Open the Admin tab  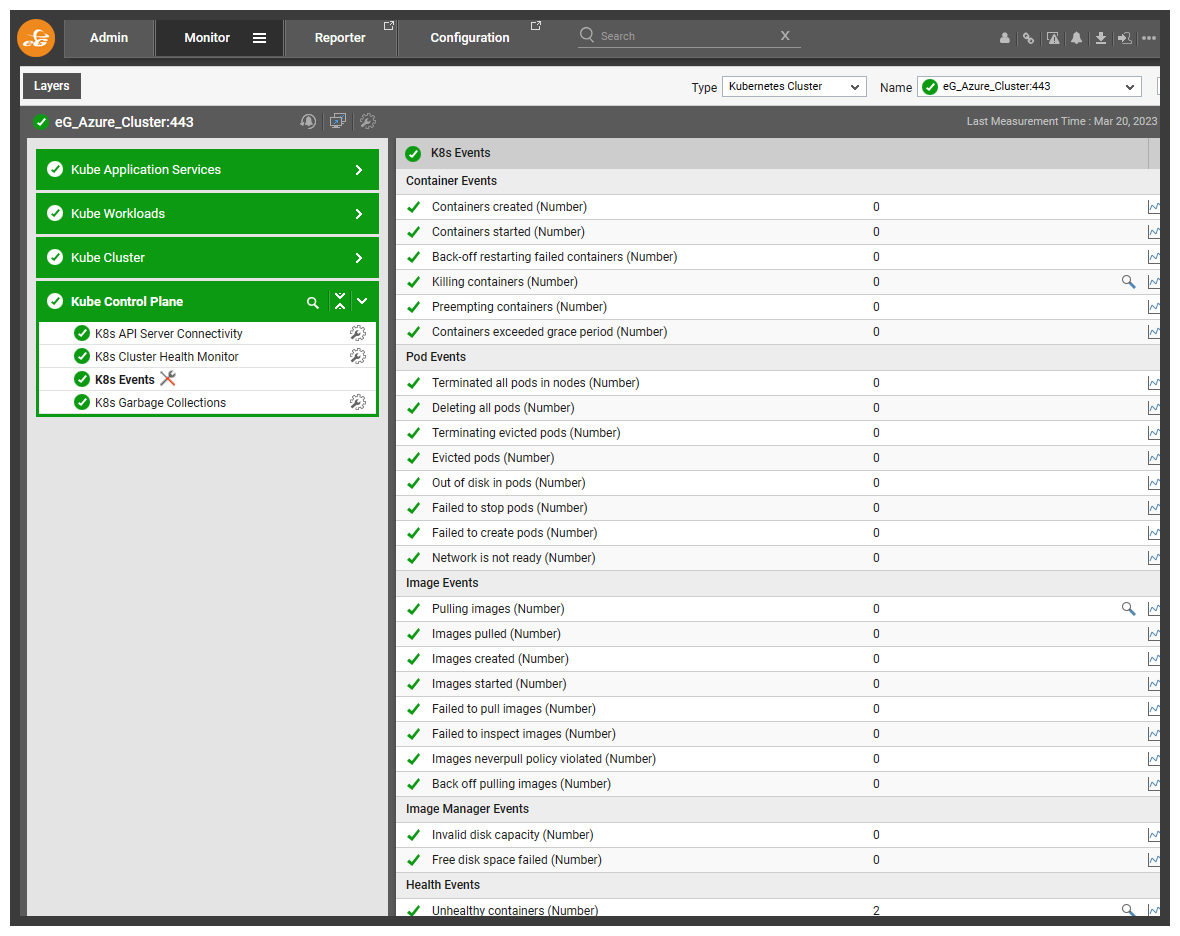[x=109, y=38]
